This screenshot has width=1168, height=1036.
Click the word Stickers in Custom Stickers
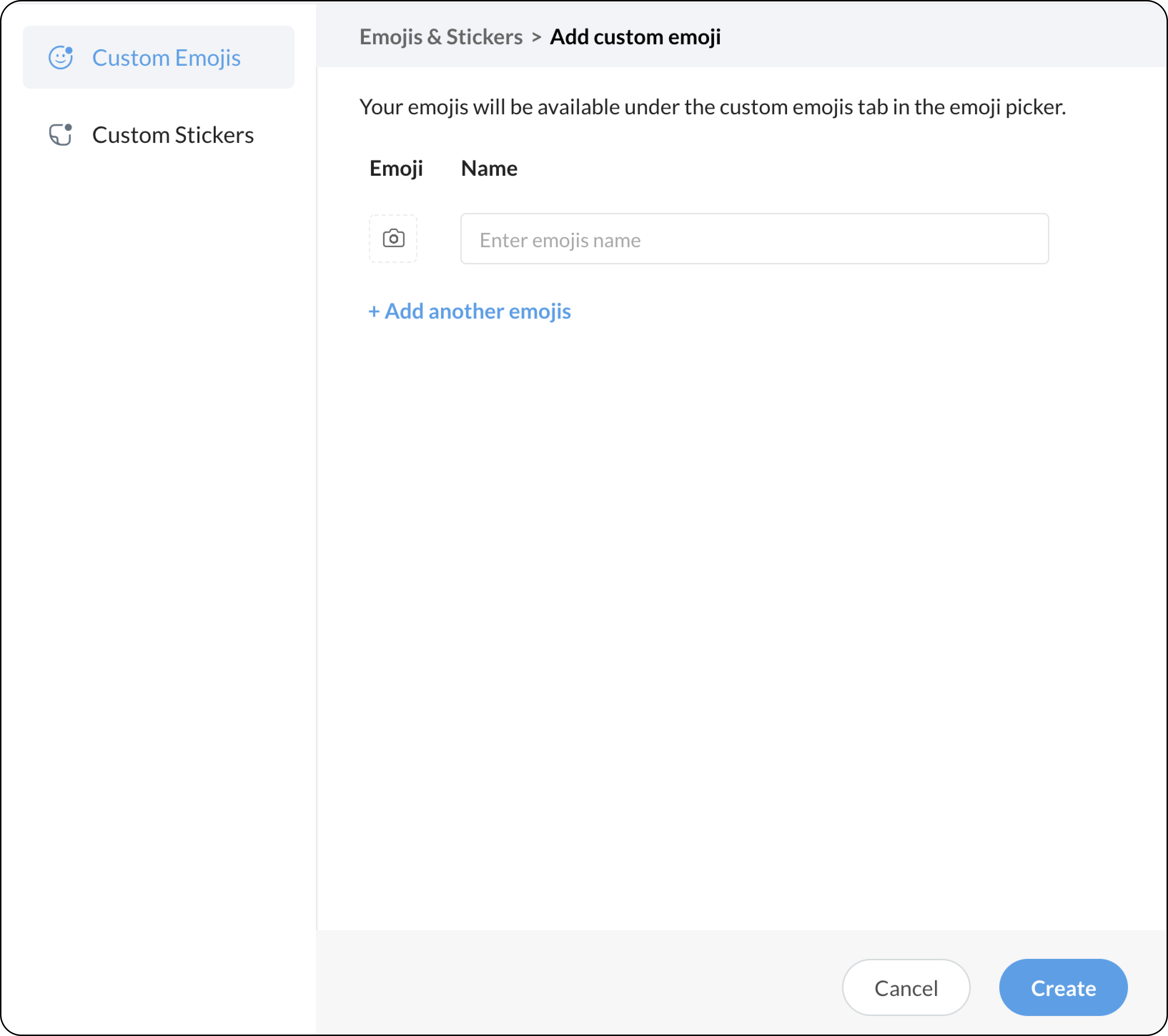click(x=214, y=135)
